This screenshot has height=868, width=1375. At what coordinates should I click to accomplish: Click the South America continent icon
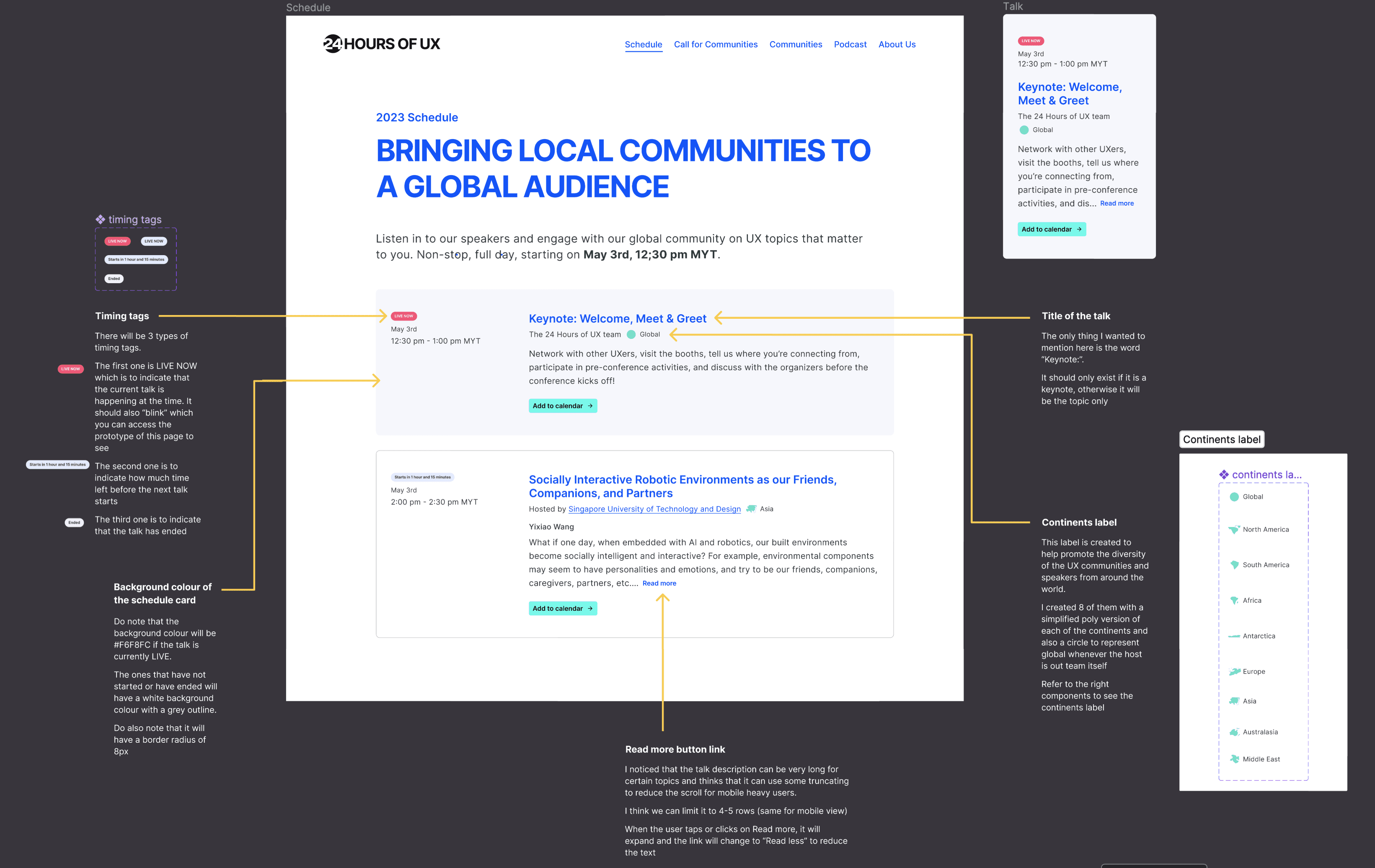[x=1234, y=565]
